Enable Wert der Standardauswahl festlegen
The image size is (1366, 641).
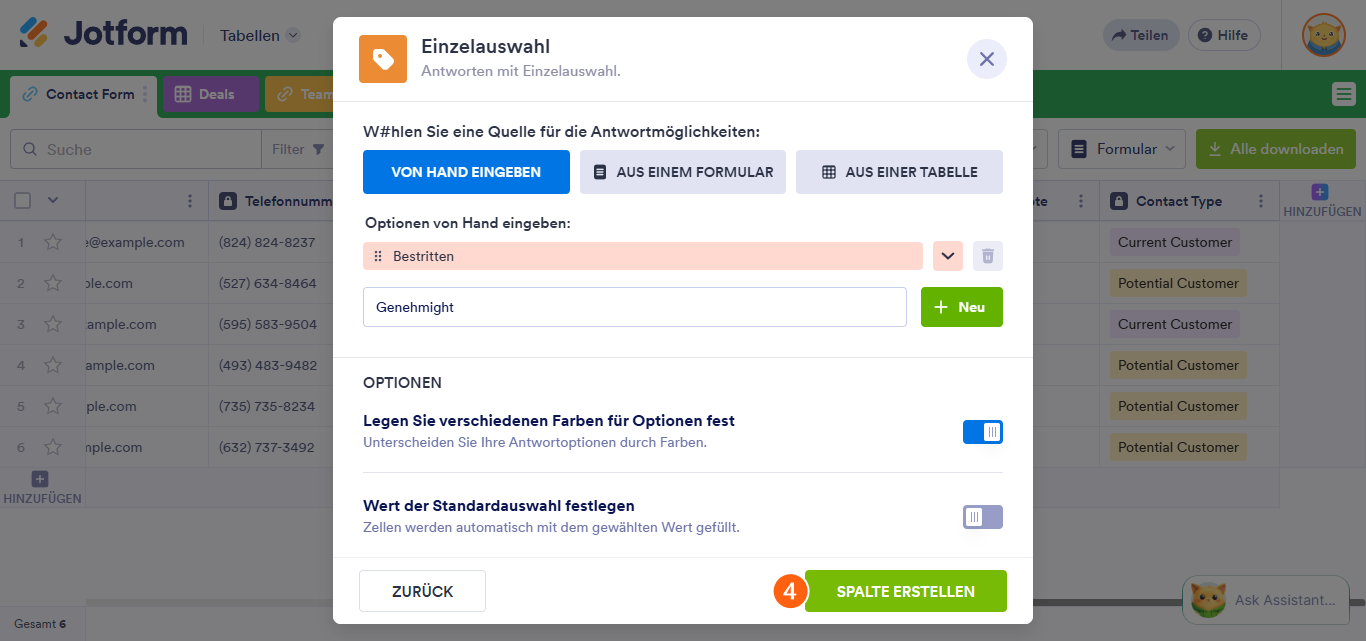[x=982, y=517]
